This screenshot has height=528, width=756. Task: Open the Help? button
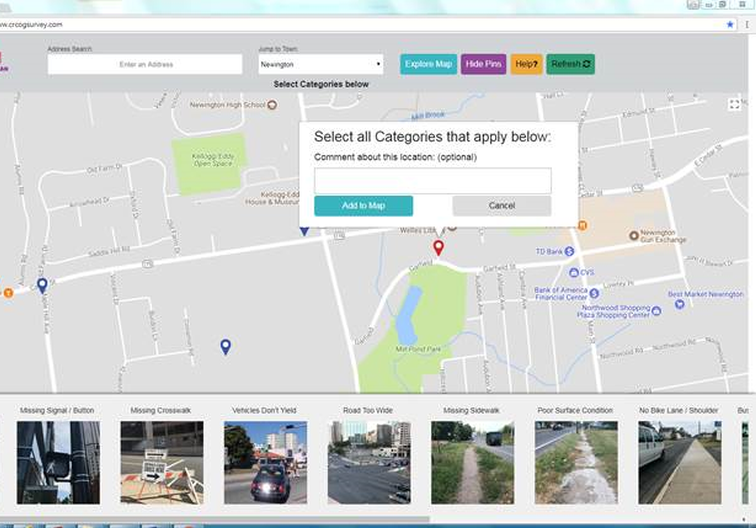pos(526,64)
